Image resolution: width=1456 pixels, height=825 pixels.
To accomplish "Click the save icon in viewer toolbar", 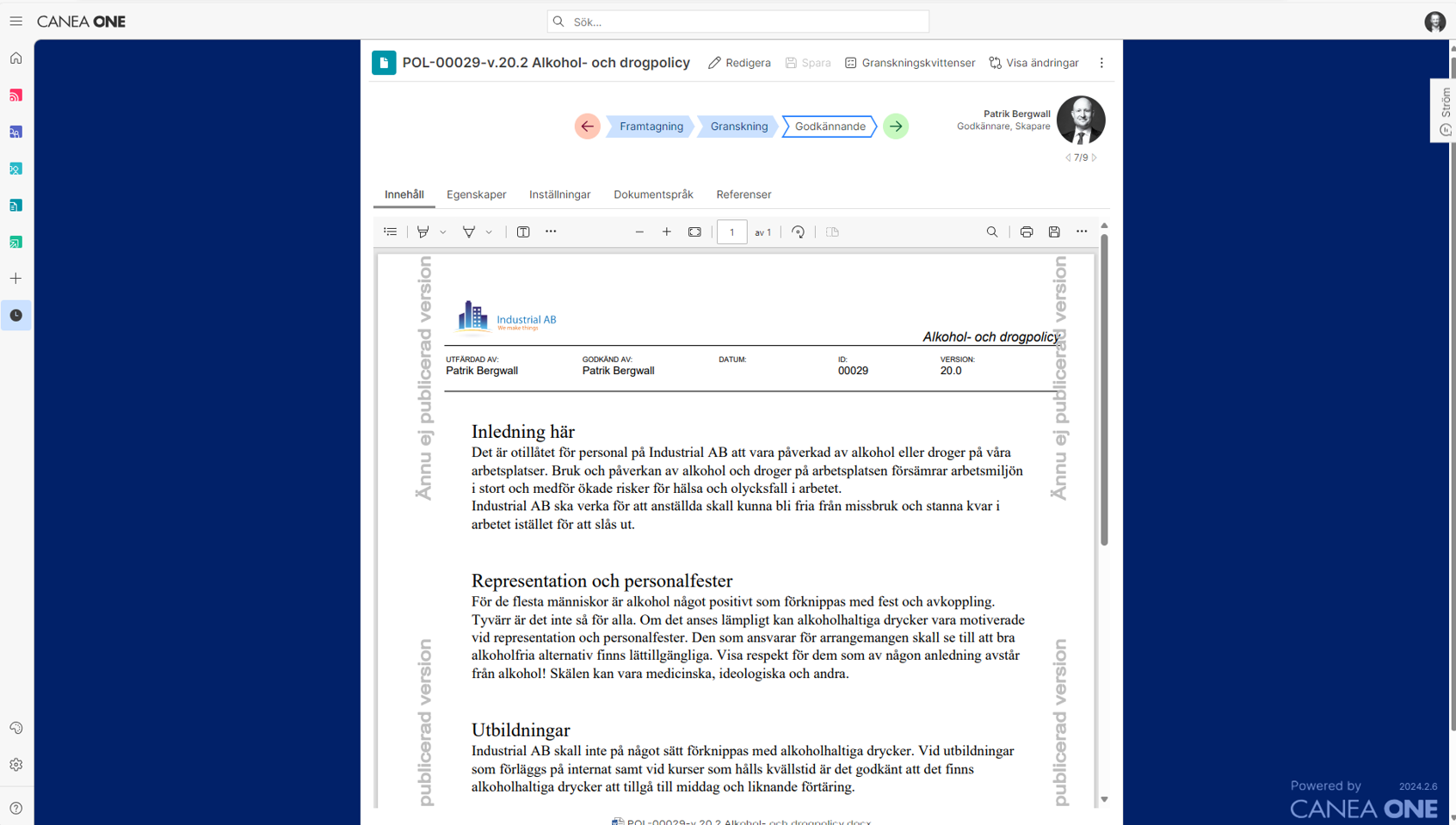I will click(1054, 232).
